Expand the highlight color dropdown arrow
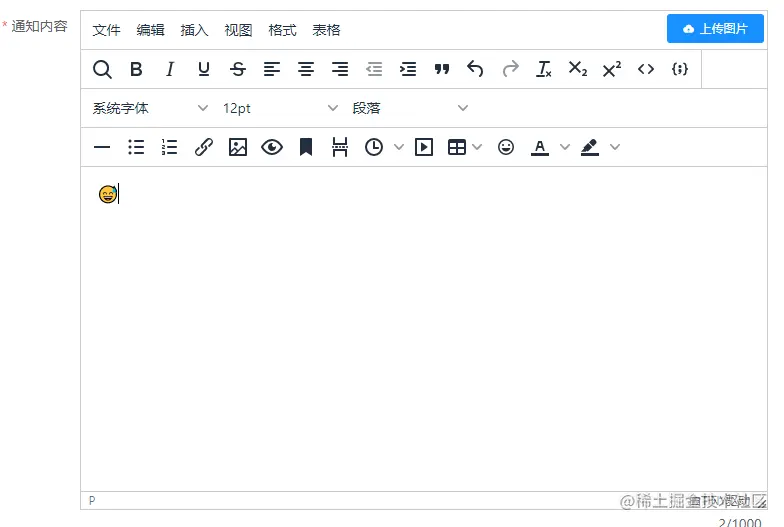 (x=616, y=147)
